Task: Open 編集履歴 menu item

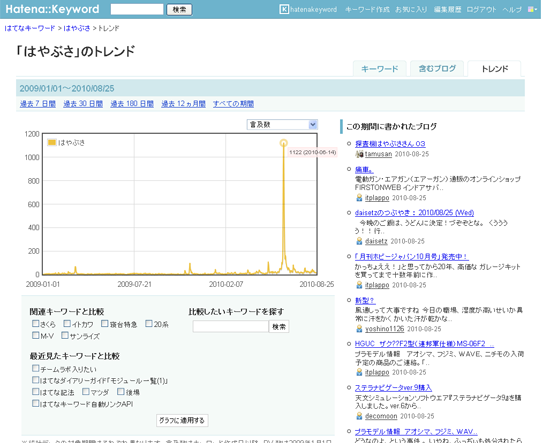Action: [x=447, y=10]
